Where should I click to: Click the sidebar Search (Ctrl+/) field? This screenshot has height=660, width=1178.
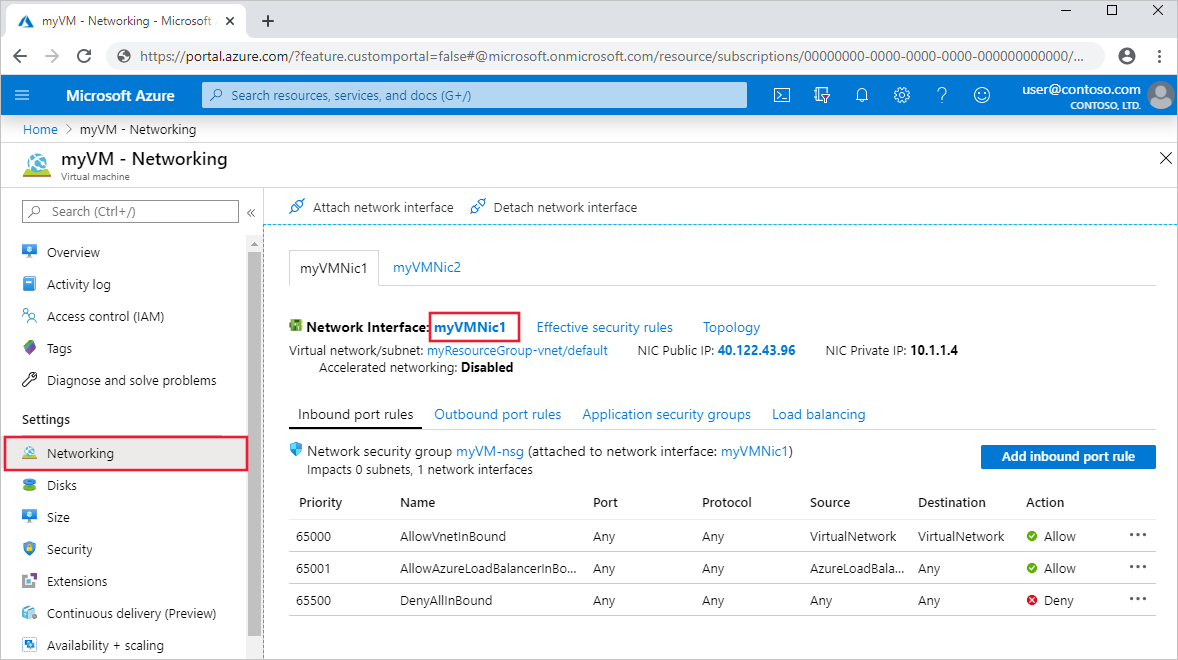130,211
